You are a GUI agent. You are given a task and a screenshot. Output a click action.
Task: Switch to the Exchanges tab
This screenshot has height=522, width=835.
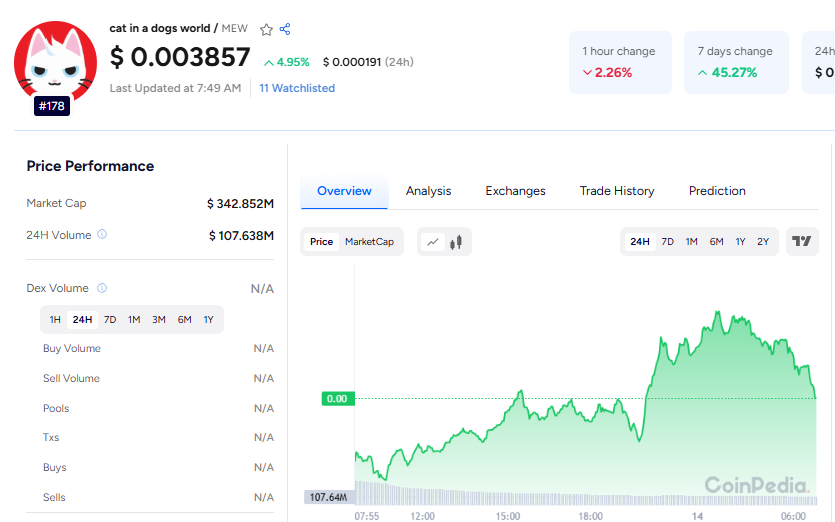(x=515, y=191)
